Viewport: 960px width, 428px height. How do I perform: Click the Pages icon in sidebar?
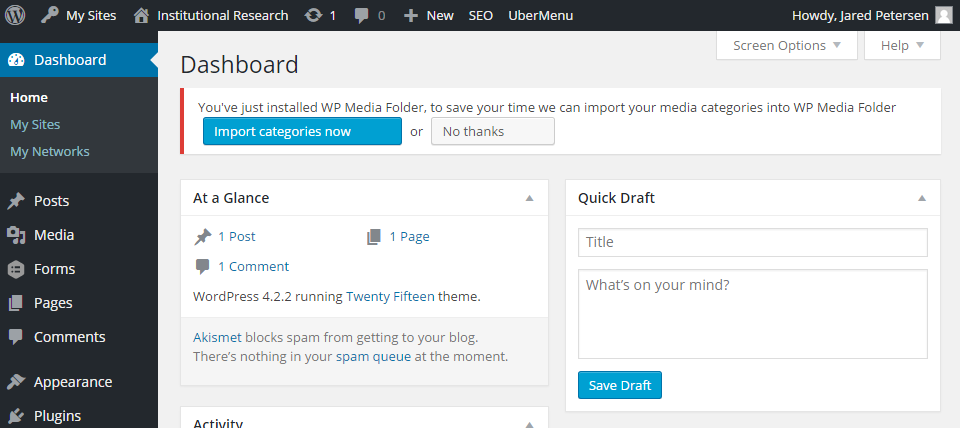(x=17, y=303)
